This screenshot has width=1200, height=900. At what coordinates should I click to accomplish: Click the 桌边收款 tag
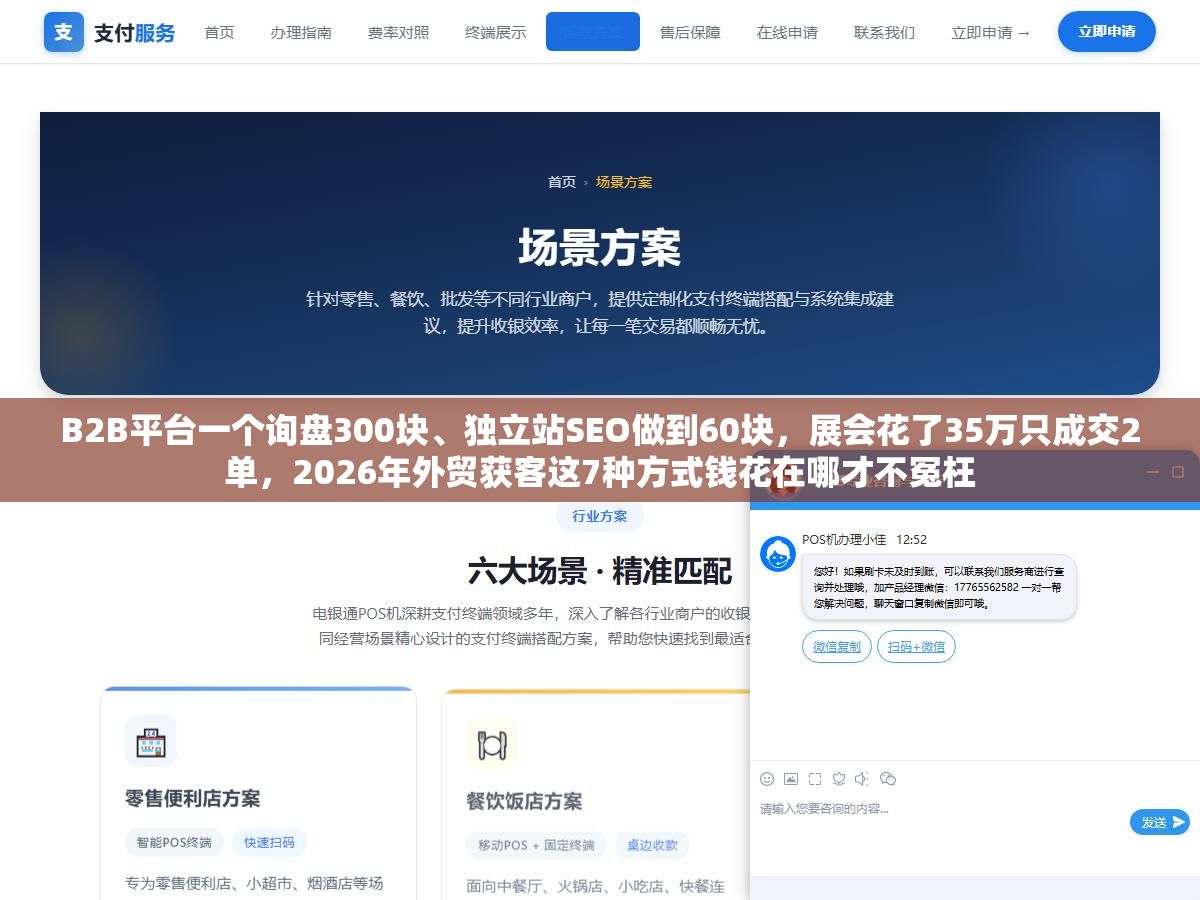pyautogui.click(x=652, y=845)
